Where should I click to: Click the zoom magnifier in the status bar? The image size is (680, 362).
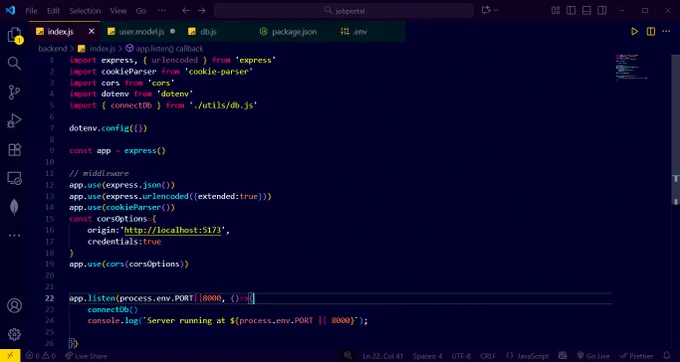click(348, 355)
